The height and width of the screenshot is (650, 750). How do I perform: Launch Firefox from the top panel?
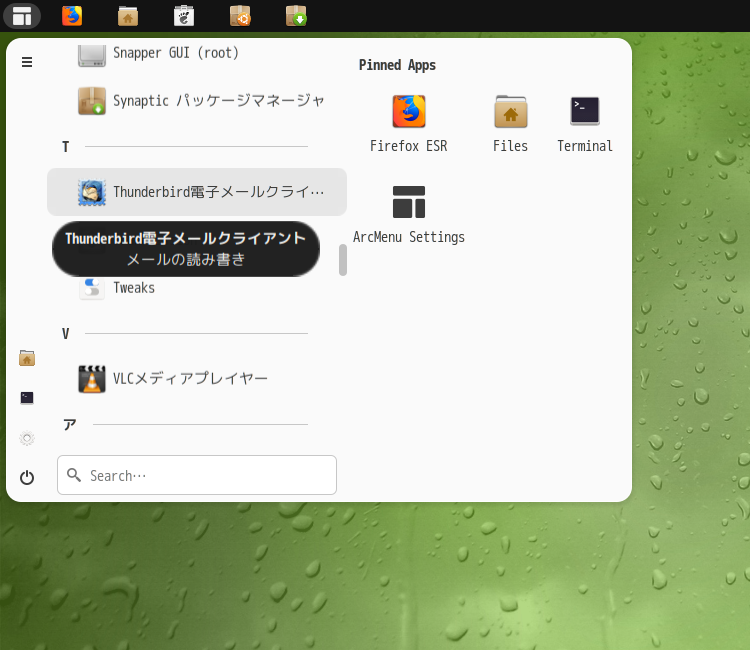point(72,16)
